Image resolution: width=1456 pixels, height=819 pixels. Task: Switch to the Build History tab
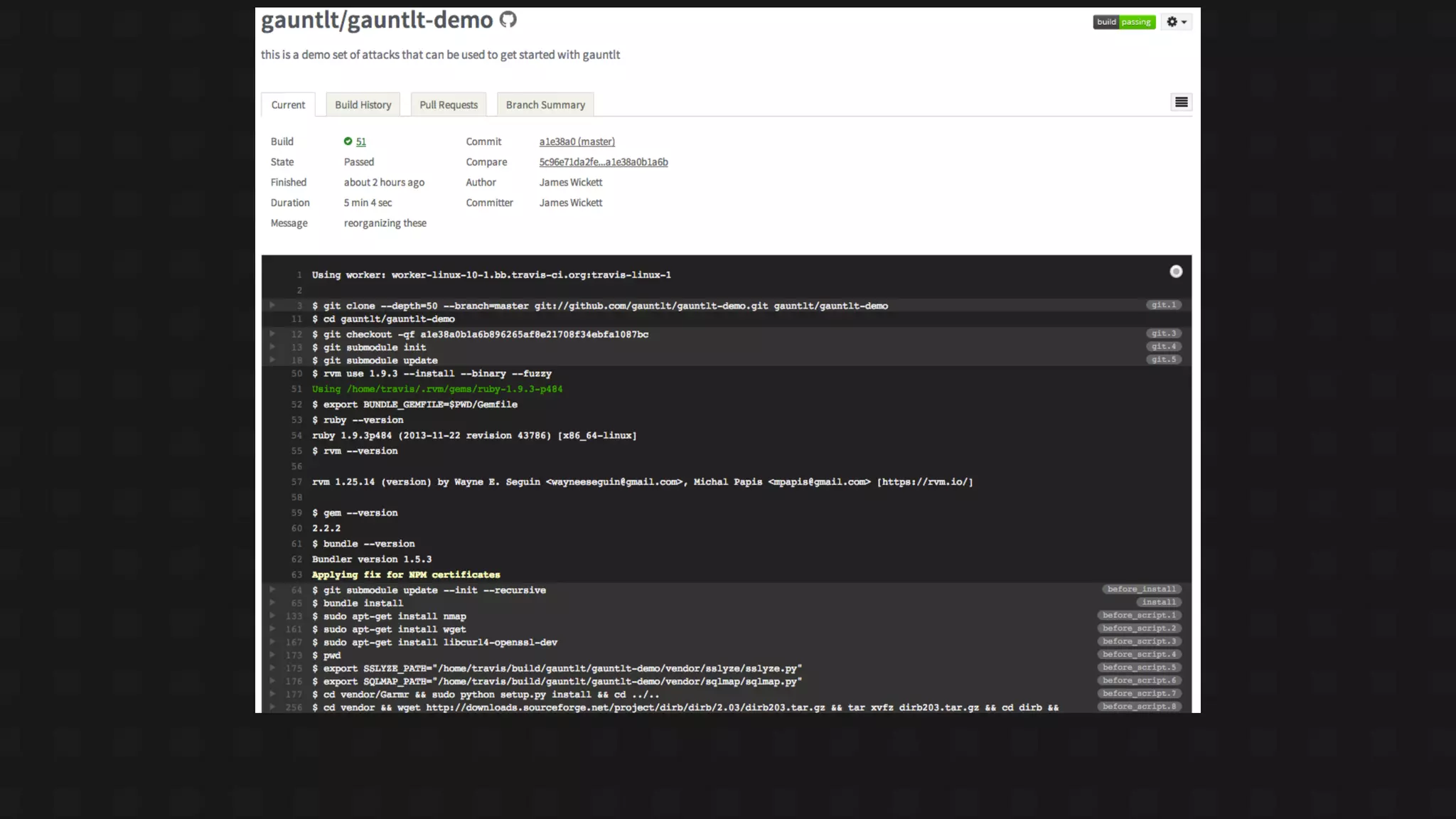tap(363, 105)
